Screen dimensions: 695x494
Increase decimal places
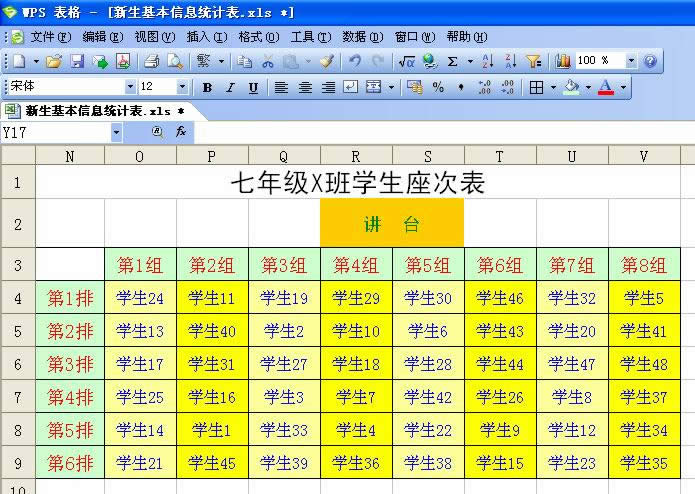484,87
